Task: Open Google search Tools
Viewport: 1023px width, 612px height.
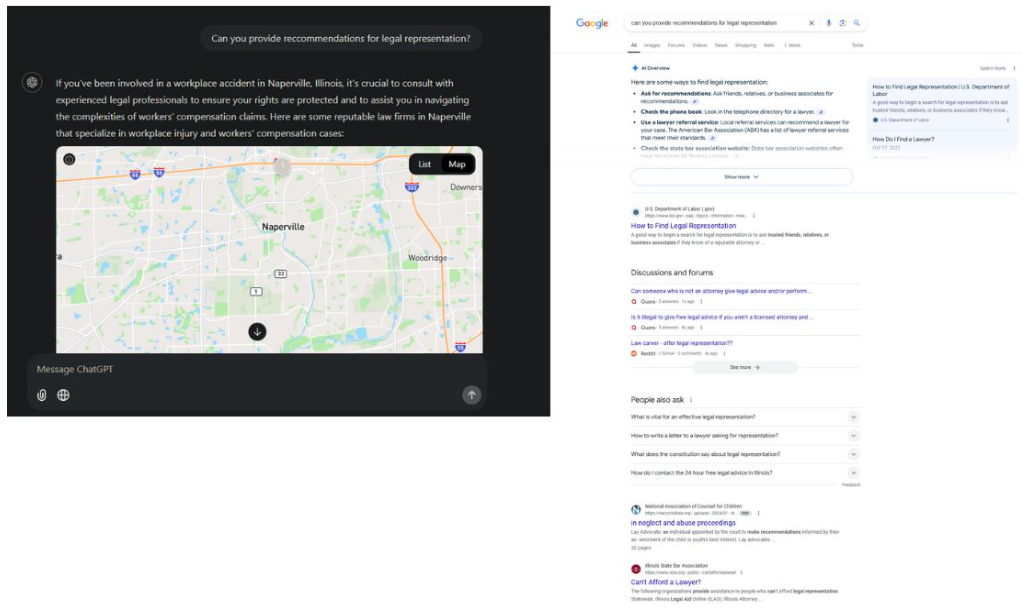Action: [857, 46]
